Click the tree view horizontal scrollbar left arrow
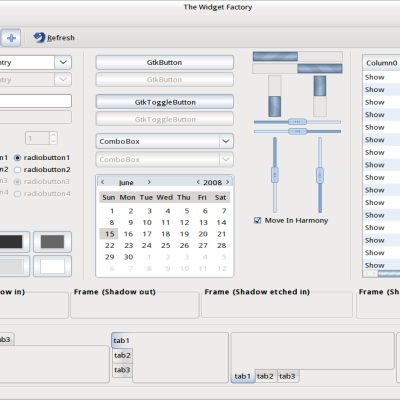Viewport: 400px width, 400px height. [367, 274]
